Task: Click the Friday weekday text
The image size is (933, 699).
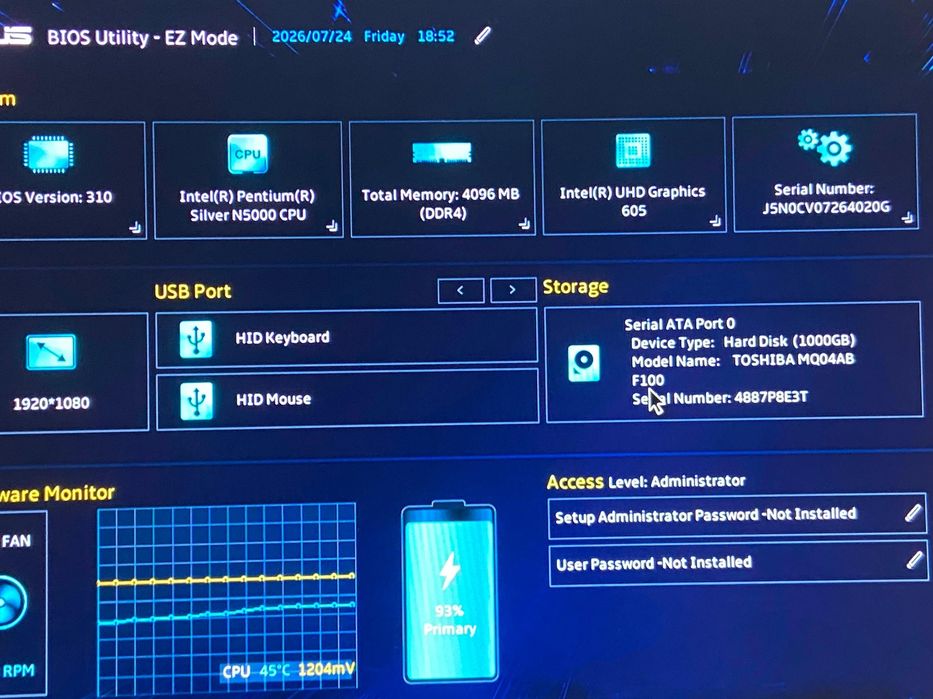Action: (x=384, y=37)
